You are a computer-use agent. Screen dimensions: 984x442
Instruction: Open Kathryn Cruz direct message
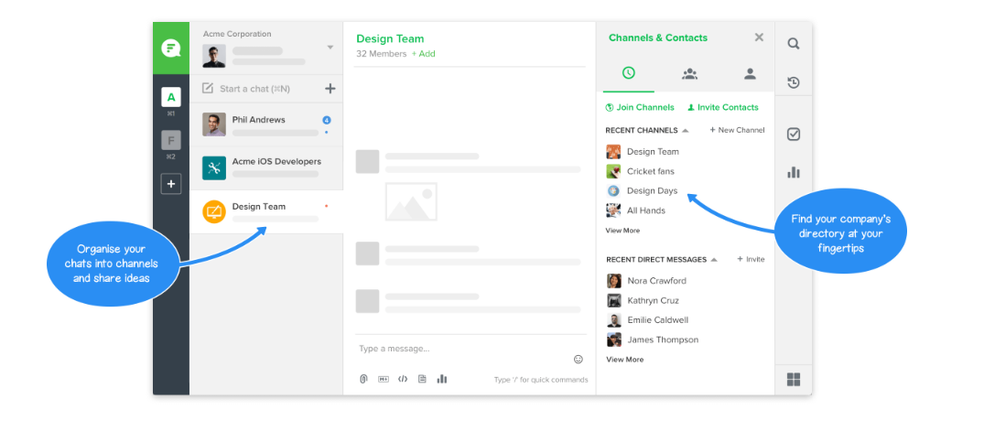pos(653,300)
